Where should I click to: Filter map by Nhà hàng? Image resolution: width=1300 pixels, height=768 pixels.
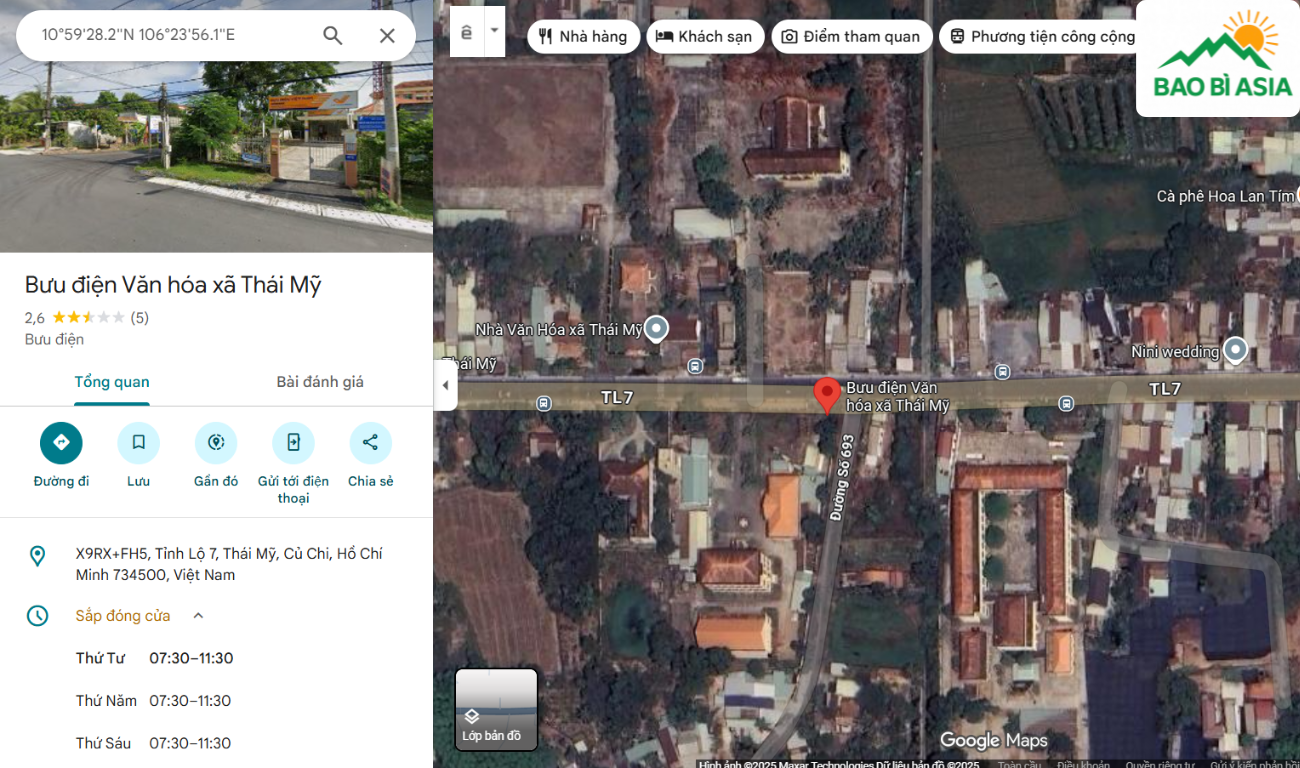click(x=583, y=37)
